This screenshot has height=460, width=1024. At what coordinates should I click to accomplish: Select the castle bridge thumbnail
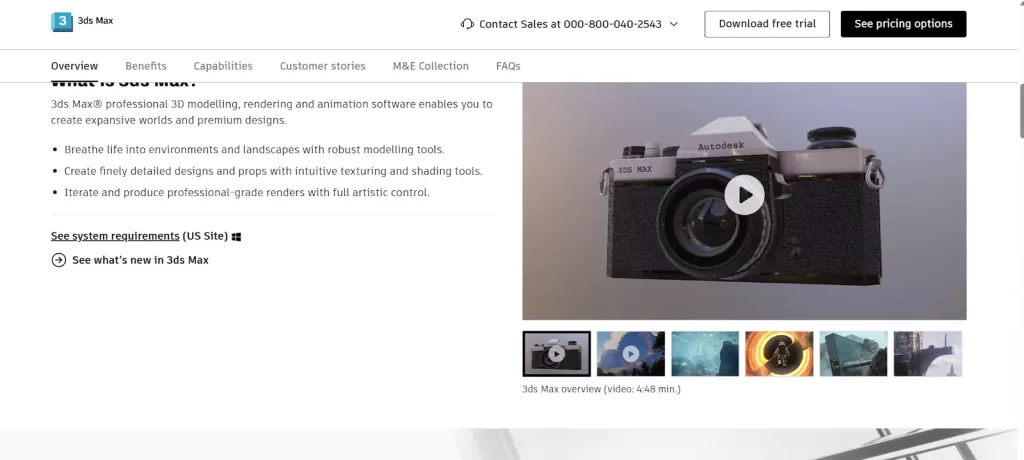coord(928,353)
